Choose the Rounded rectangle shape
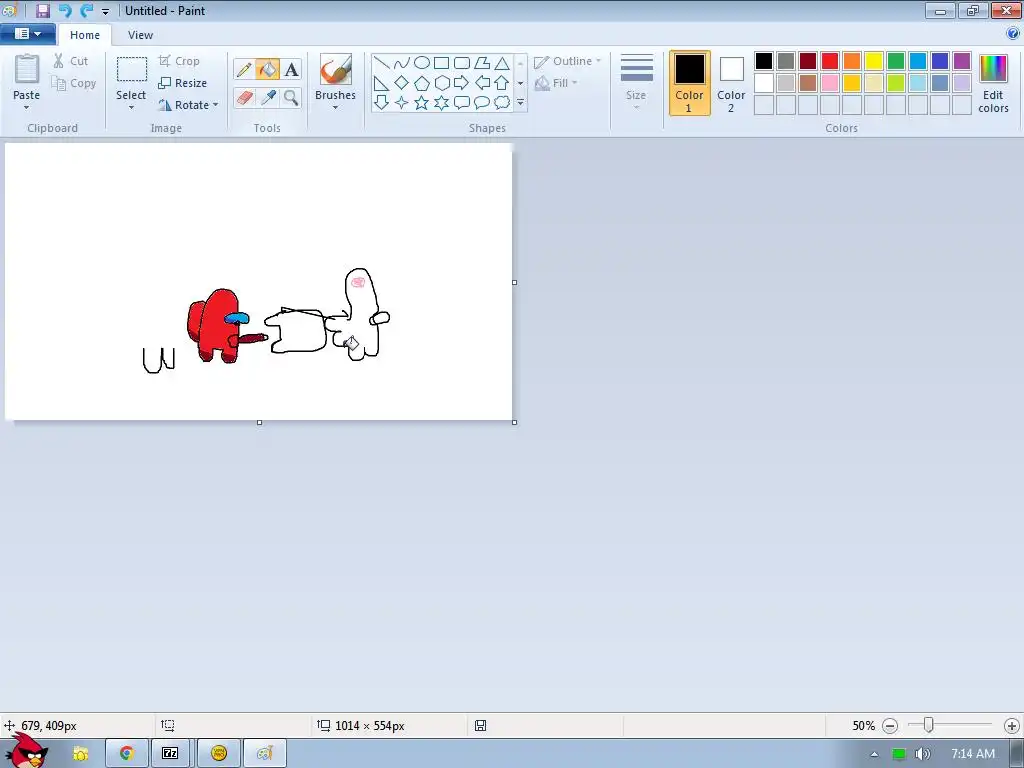The image size is (1024, 768). (x=462, y=63)
